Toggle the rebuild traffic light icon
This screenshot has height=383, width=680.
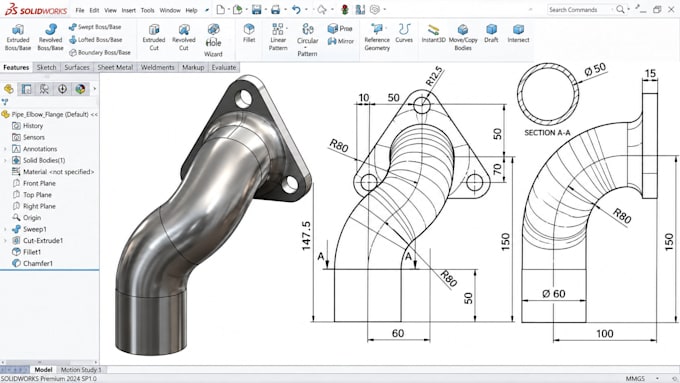[345, 10]
